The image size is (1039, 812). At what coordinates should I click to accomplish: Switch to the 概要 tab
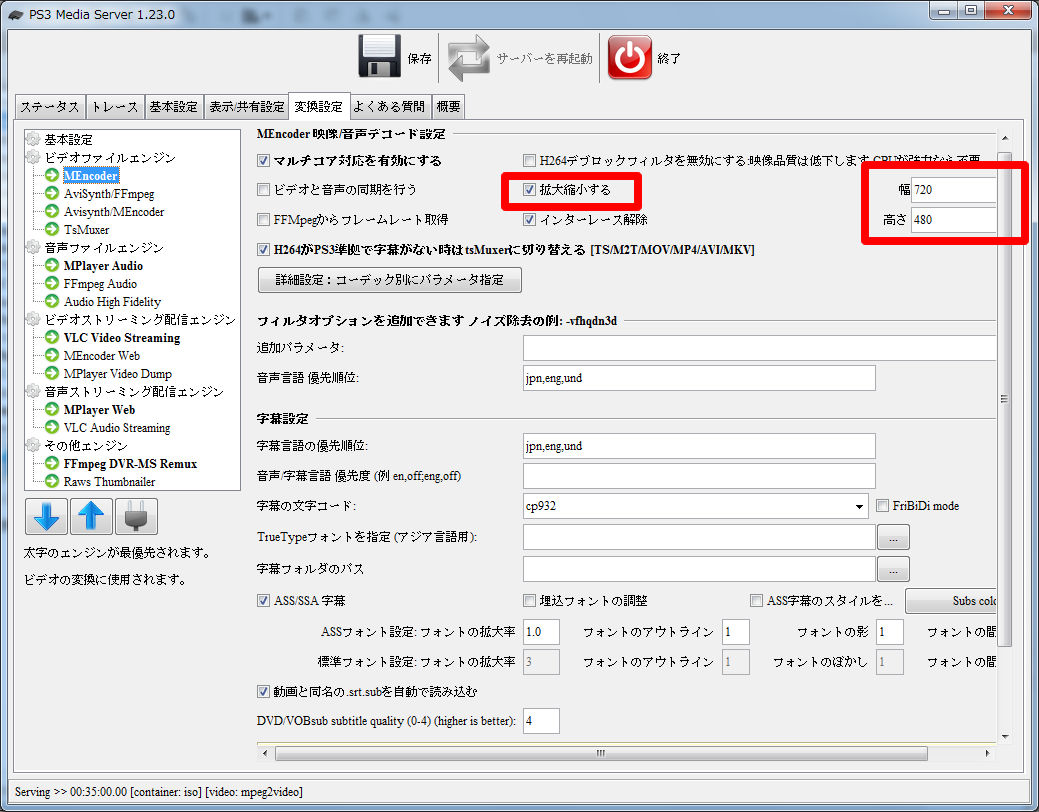(x=449, y=107)
